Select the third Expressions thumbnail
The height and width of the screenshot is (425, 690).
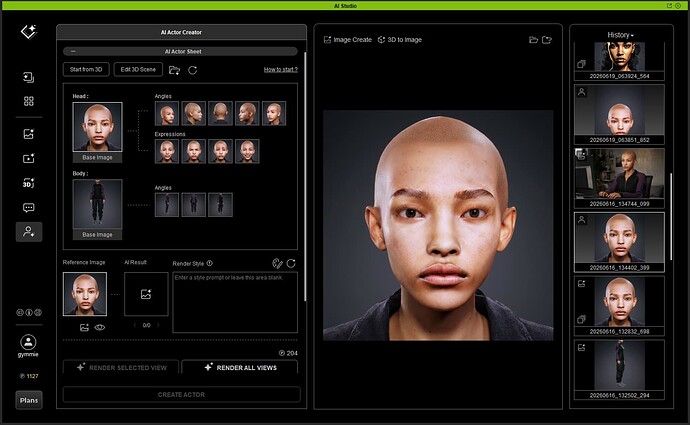coord(220,151)
